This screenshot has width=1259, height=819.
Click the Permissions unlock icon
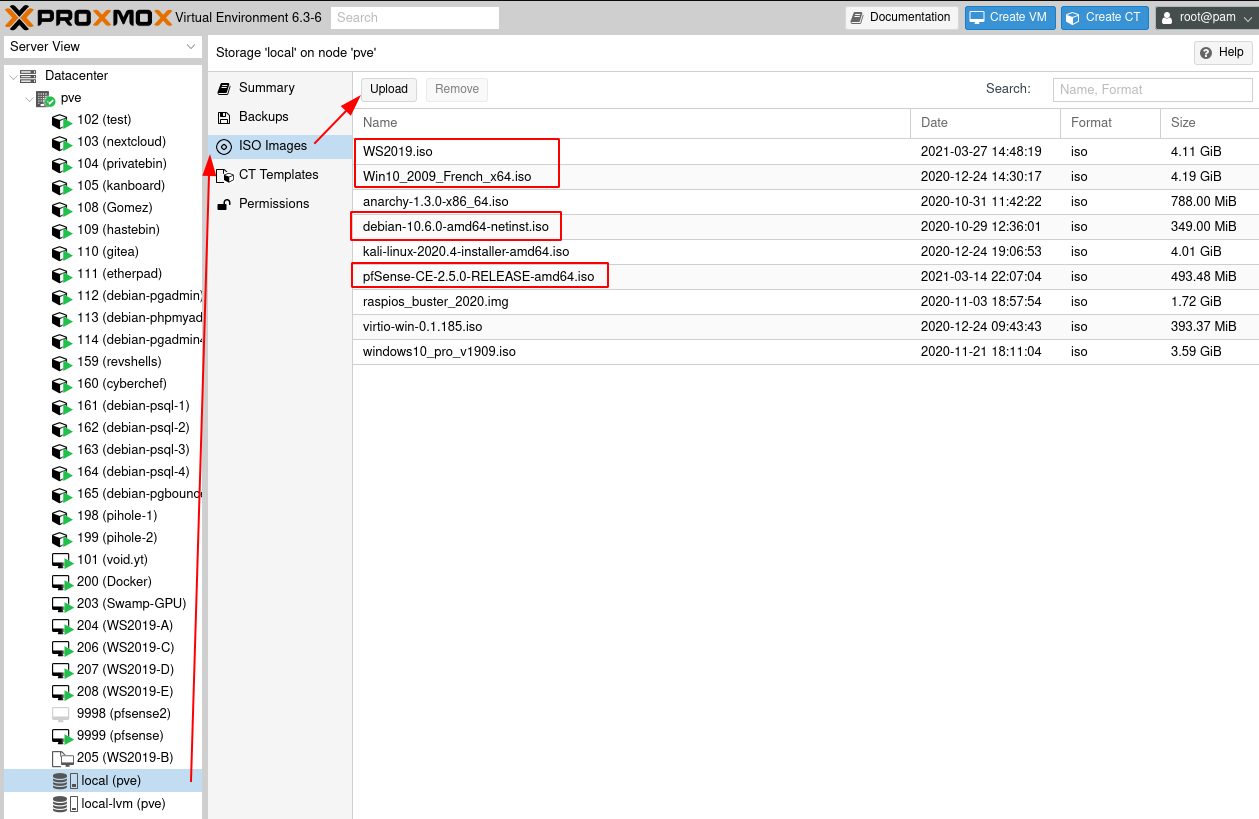pyautogui.click(x=224, y=204)
